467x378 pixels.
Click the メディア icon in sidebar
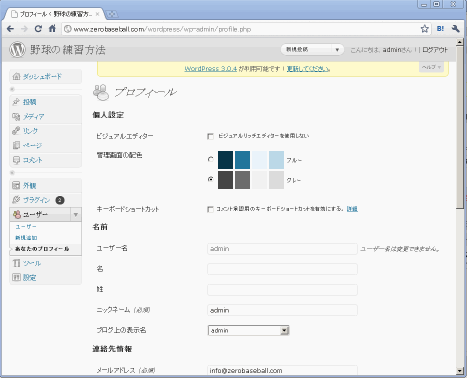(x=16, y=116)
